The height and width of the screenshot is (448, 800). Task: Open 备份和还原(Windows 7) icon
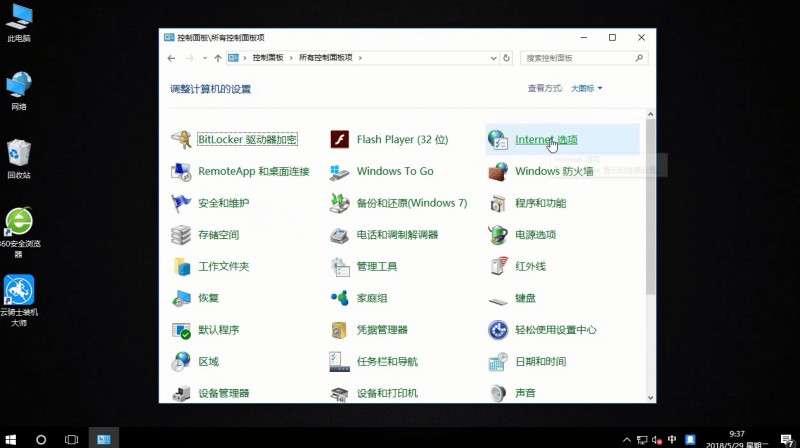[x=339, y=203]
